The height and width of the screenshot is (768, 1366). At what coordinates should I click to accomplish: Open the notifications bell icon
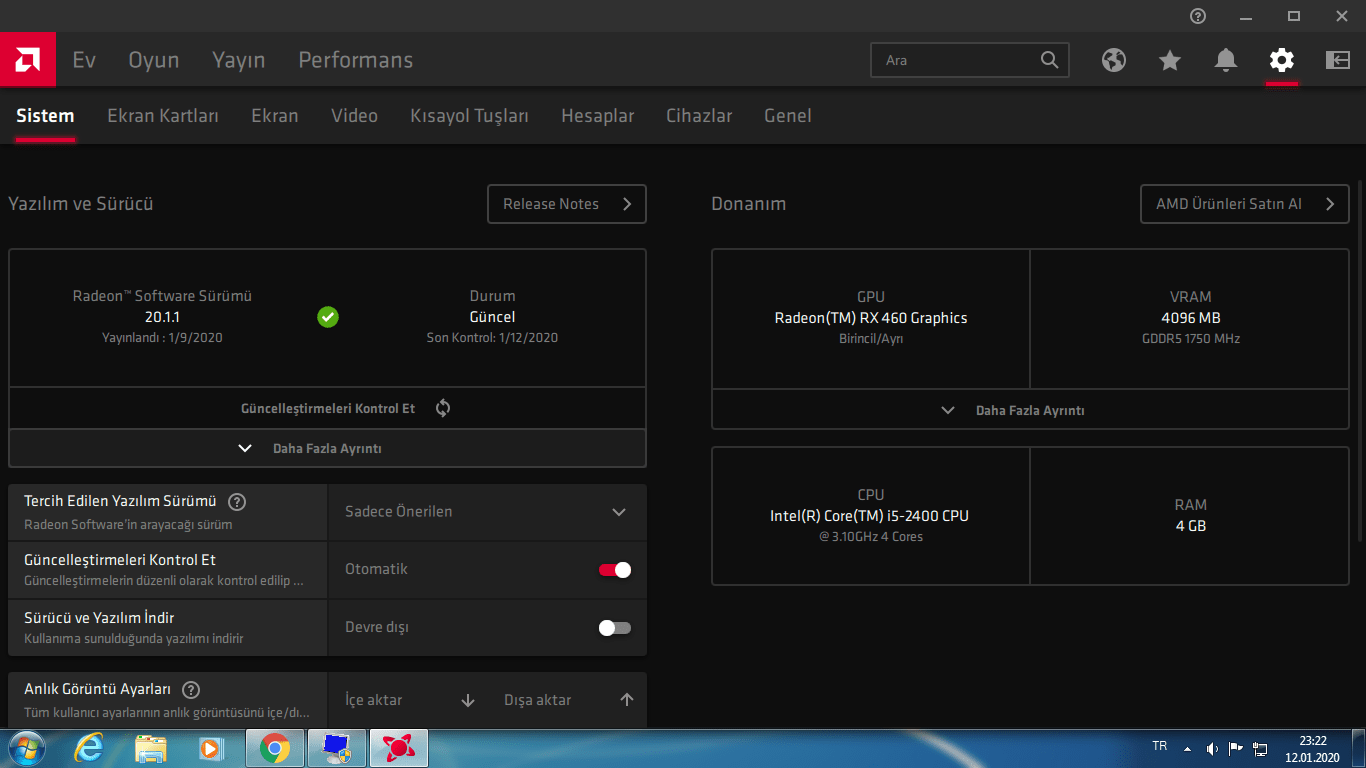click(x=1226, y=60)
